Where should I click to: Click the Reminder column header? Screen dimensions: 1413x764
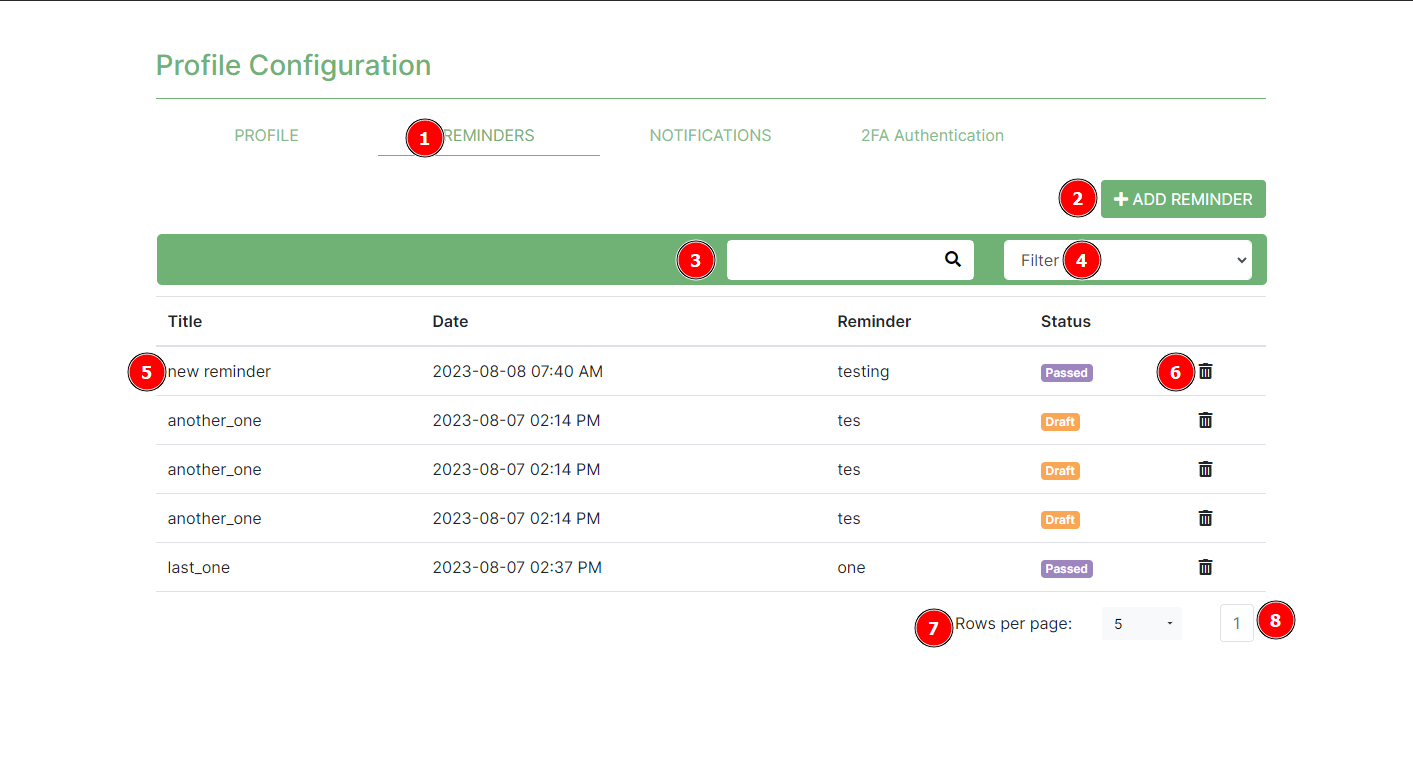click(x=874, y=321)
